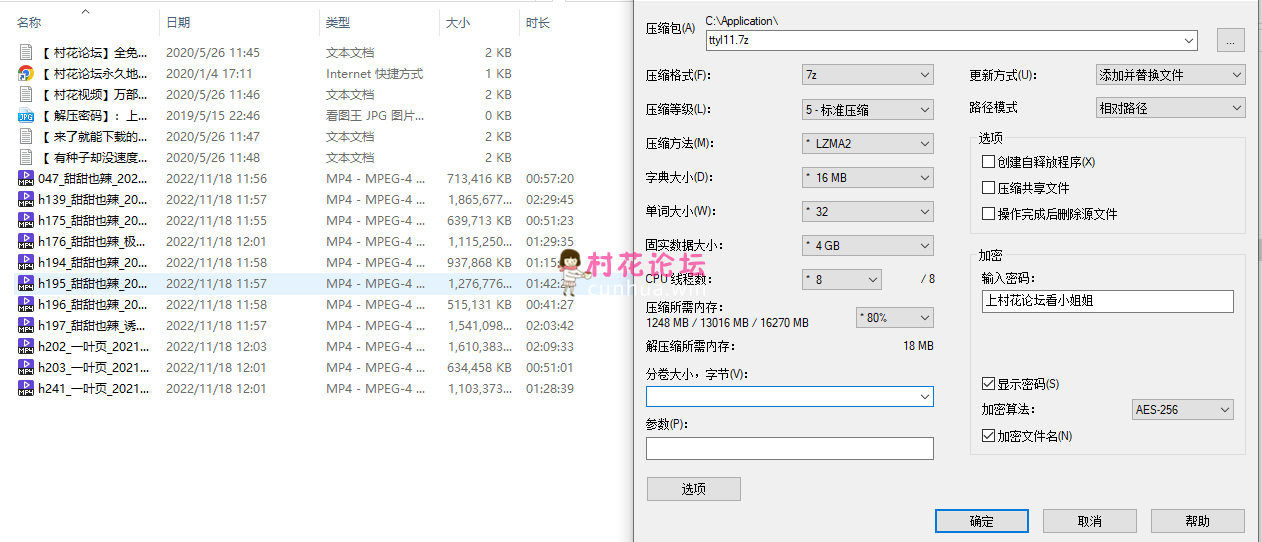Click the first text document icon in list
The image size is (1262, 542).
[x=26, y=53]
